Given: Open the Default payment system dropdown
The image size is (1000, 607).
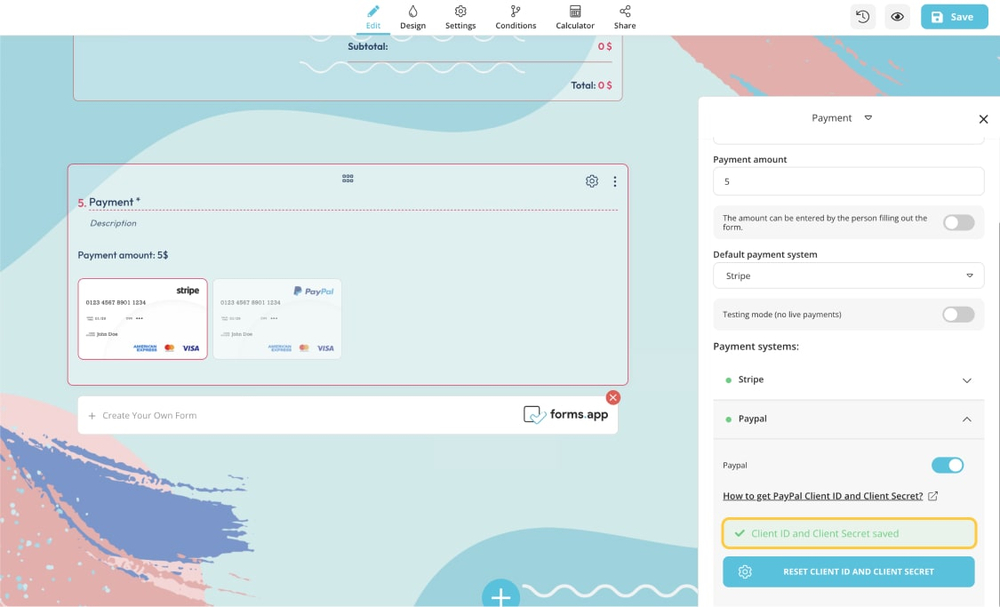Looking at the screenshot, I should click(x=848, y=276).
